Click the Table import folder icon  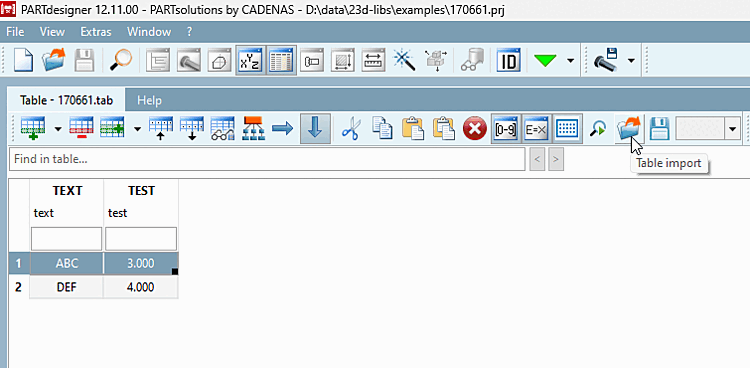coord(629,129)
